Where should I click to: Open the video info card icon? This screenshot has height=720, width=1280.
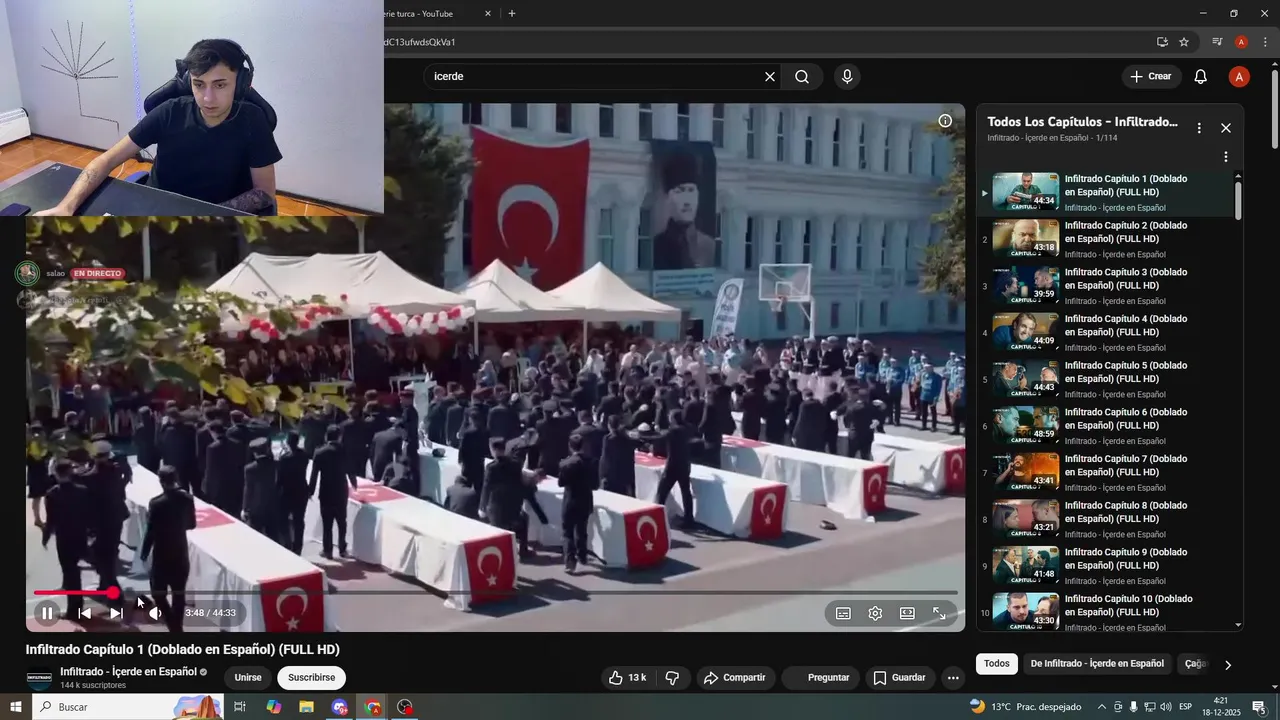coord(945,121)
